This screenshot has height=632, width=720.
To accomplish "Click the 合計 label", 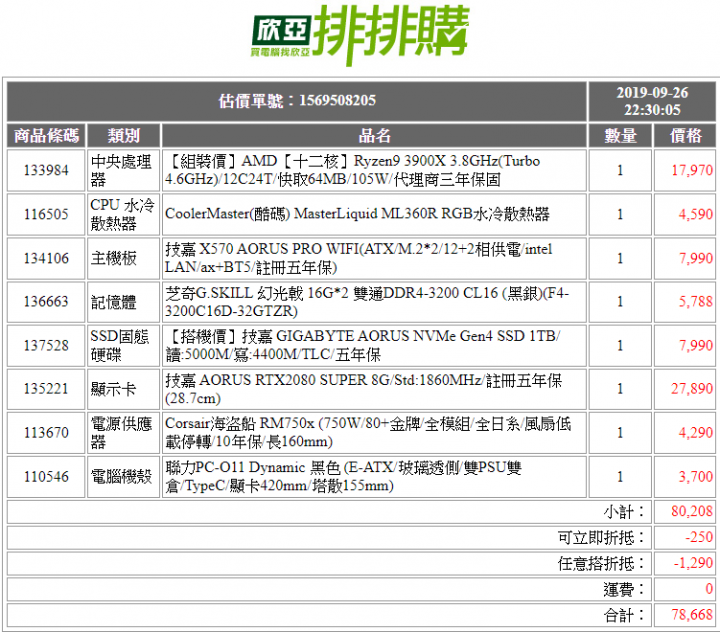I will tap(624, 615).
